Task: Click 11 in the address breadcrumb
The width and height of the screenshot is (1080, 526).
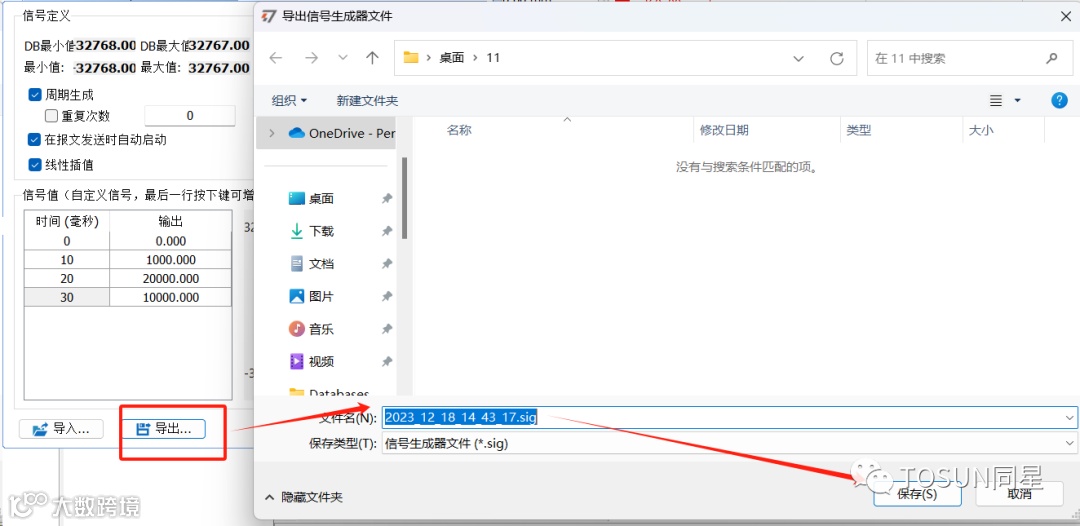Action: tap(493, 59)
